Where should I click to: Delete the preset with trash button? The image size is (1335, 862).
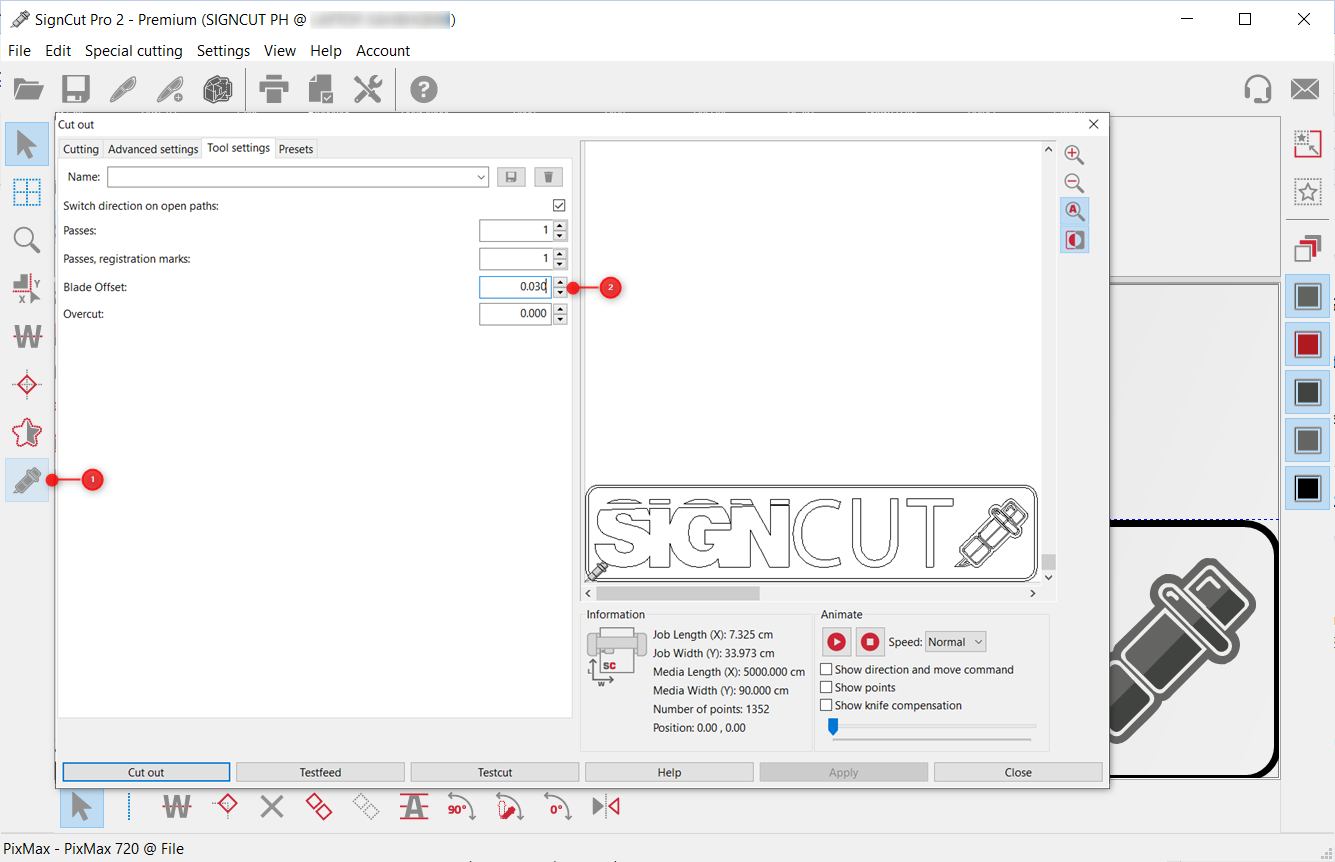(x=549, y=177)
